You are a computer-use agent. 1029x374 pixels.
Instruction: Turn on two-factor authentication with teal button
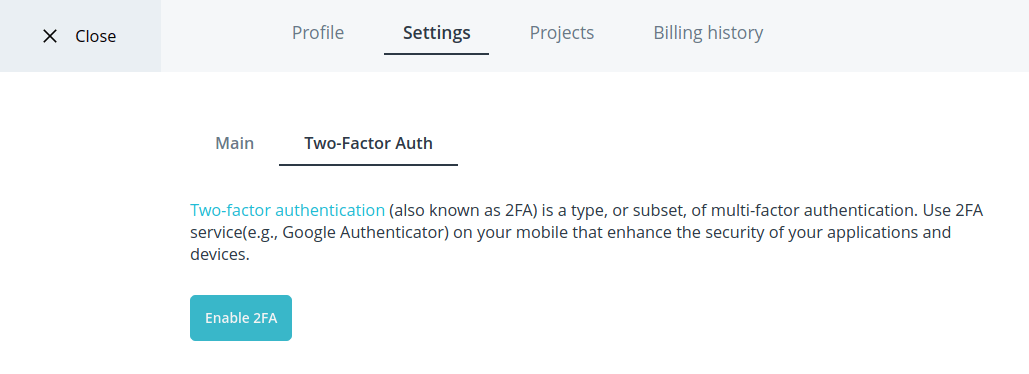[241, 318]
